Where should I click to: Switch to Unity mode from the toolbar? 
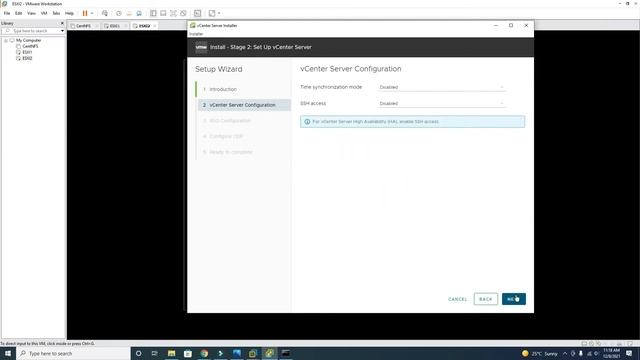tap(183, 13)
